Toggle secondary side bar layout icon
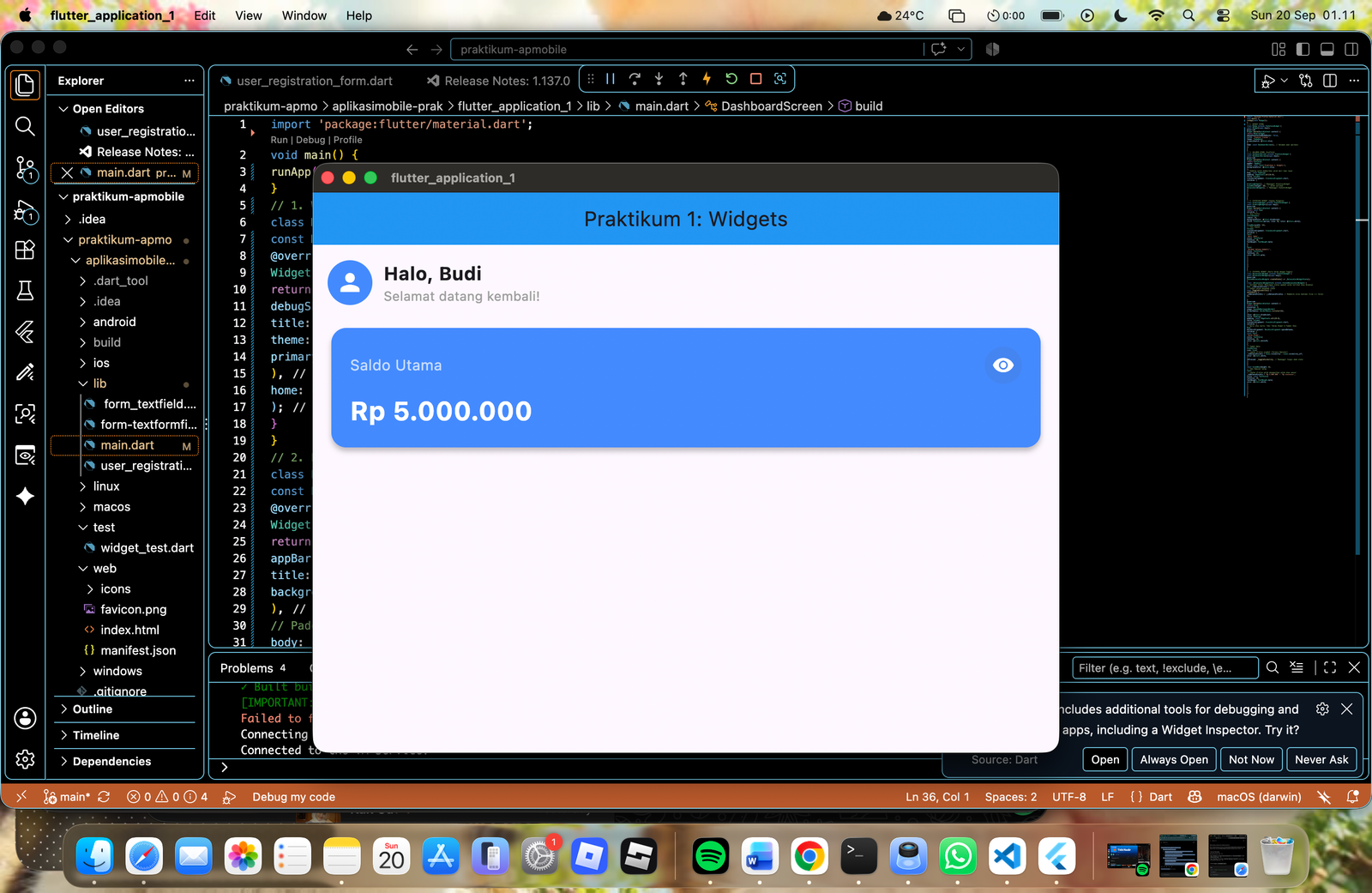Viewport: 1372px width, 893px height. click(1351, 50)
